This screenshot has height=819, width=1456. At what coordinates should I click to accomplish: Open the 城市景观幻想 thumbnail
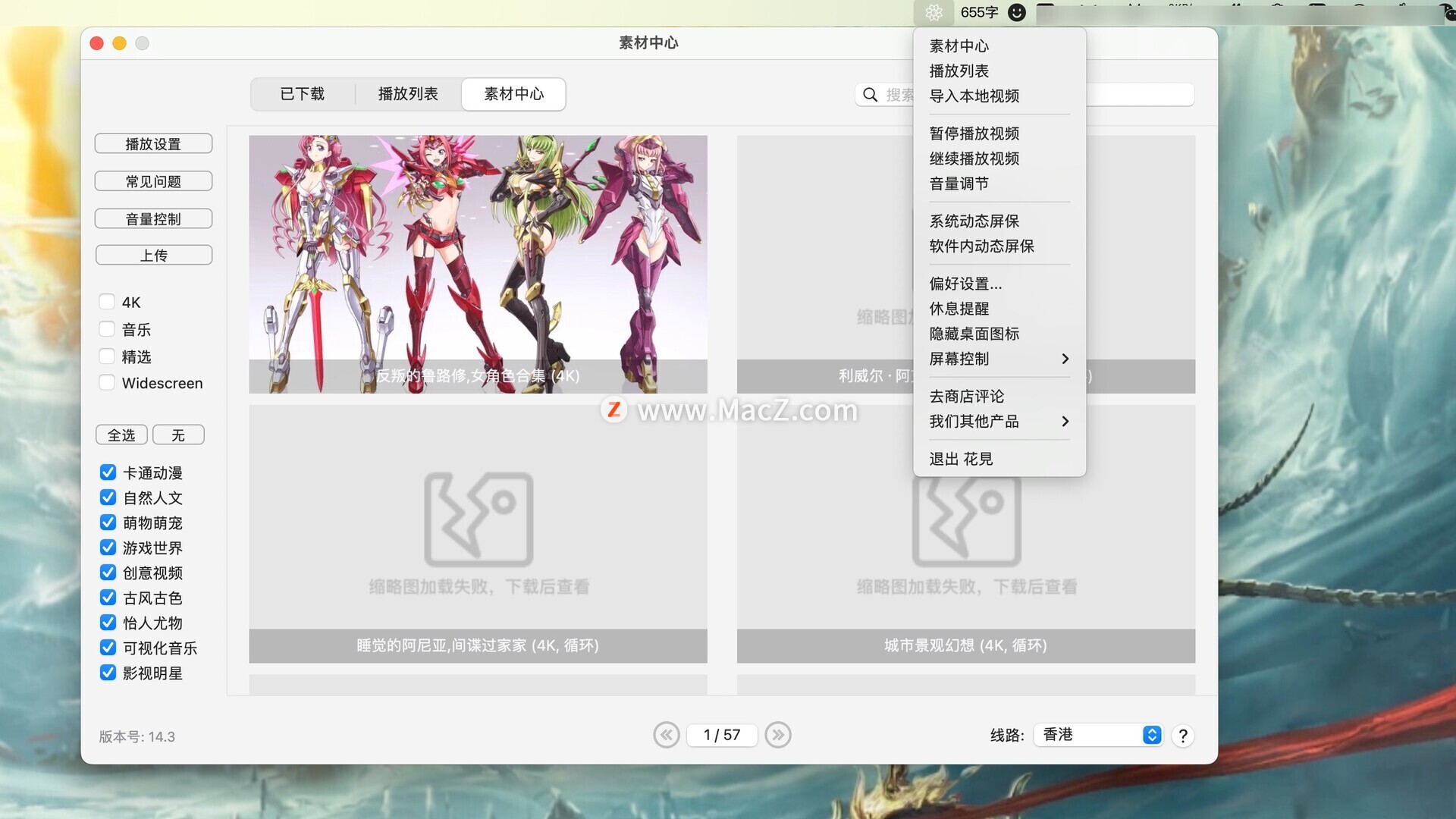click(966, 534)
